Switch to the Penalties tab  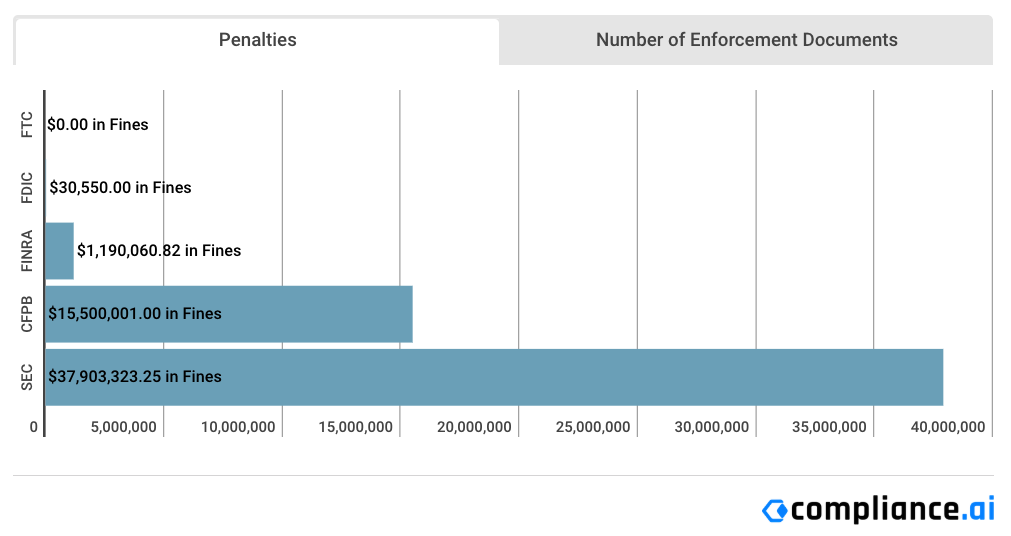point(257,41)
